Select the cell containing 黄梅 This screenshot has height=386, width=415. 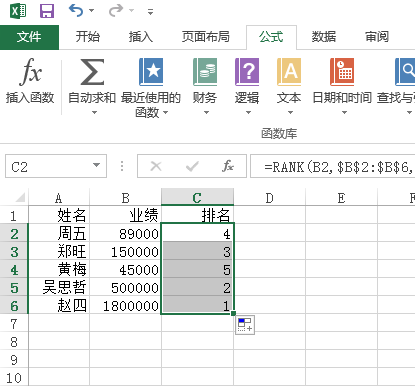(x=59, y=269)
